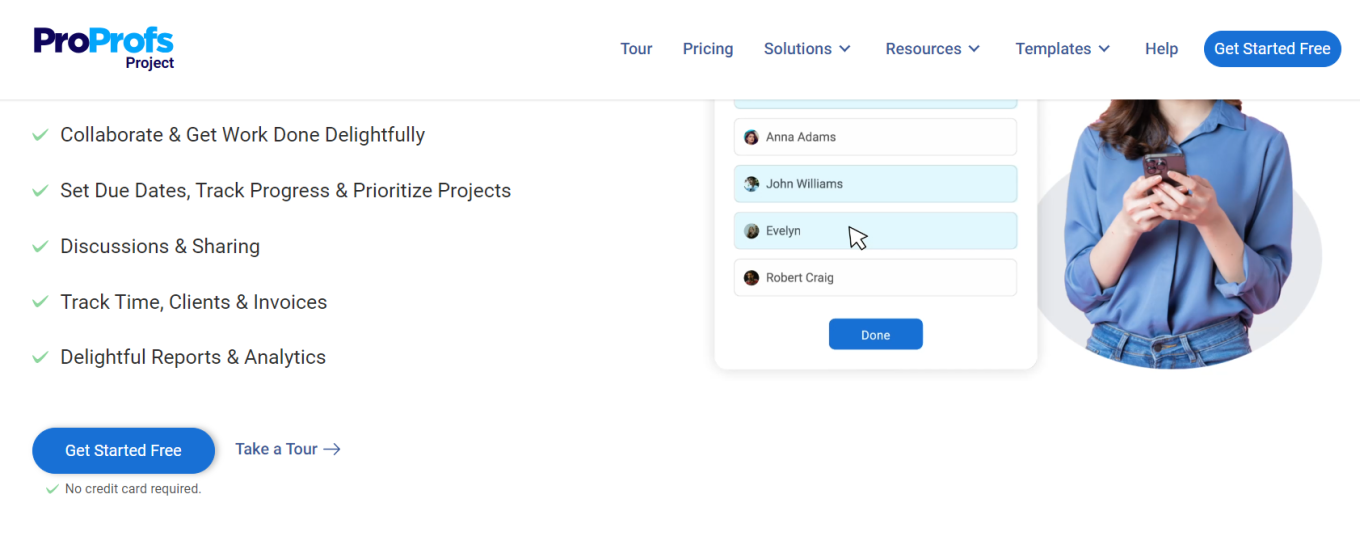Click Get Started Free in the header
1360x549 pixels.
coord(1272,49)
